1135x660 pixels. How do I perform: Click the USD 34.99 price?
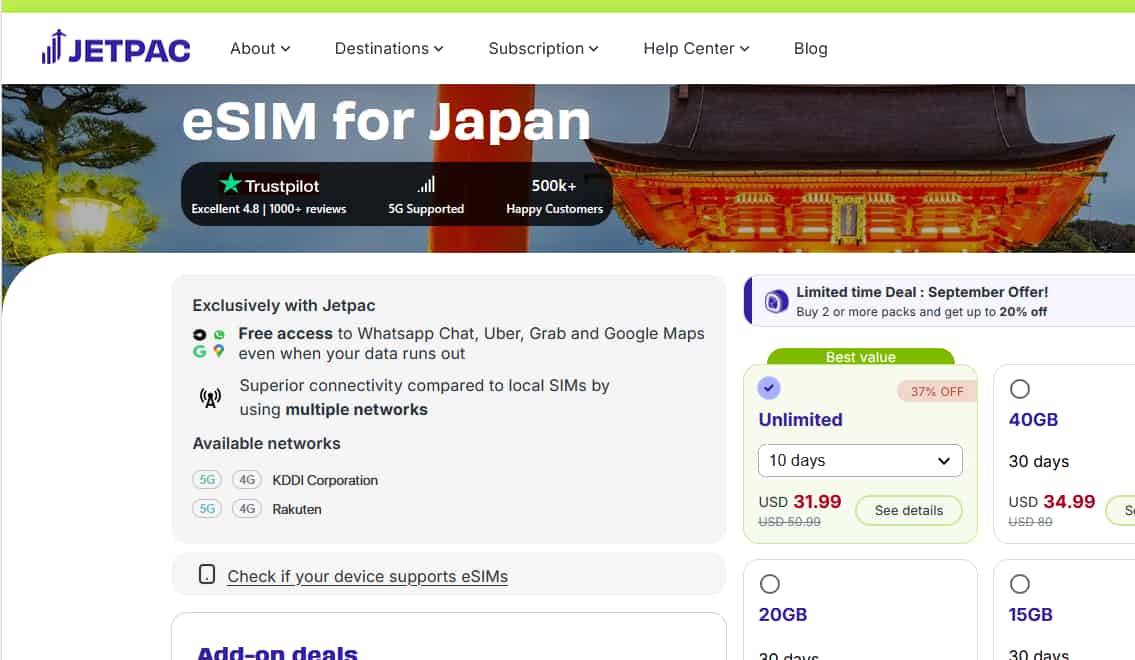1052,502
